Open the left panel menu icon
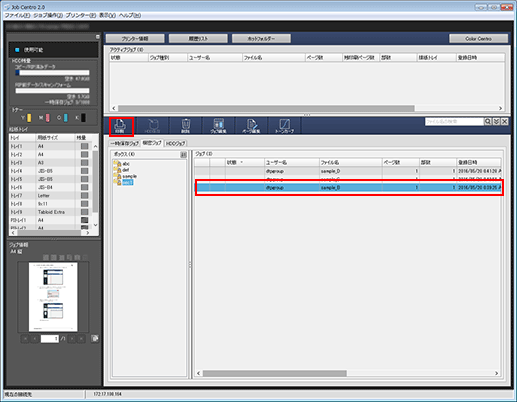The width and height of the screenshot is (517, 402). point(98,37)
